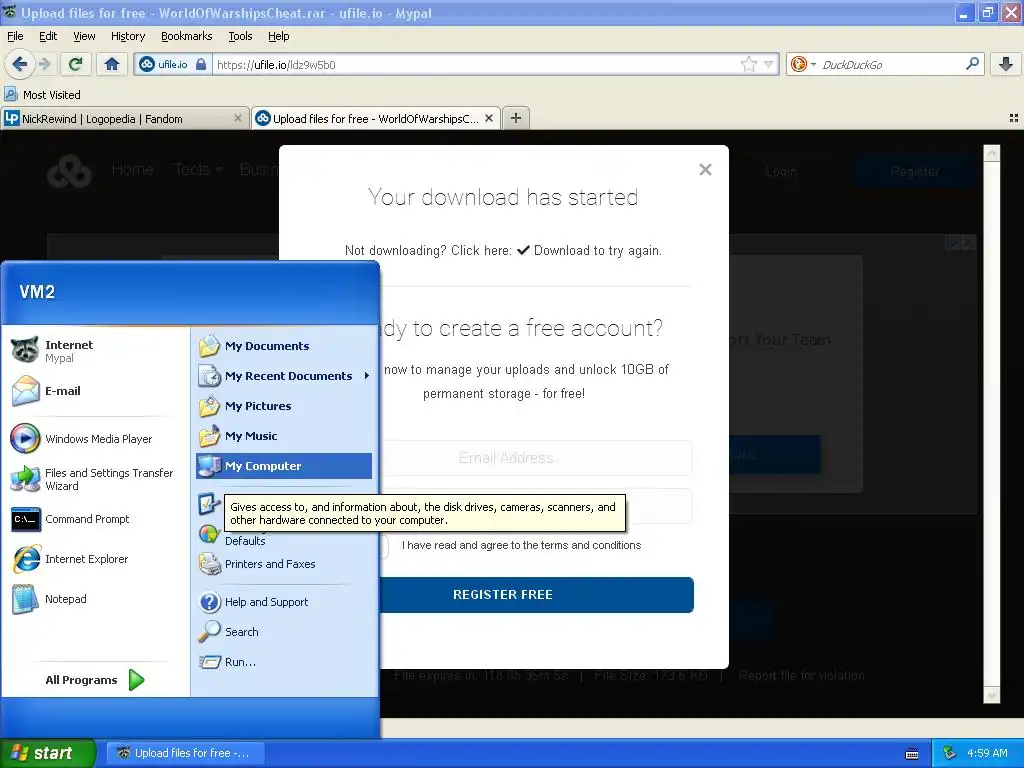Reload the current page

point(76,64)
